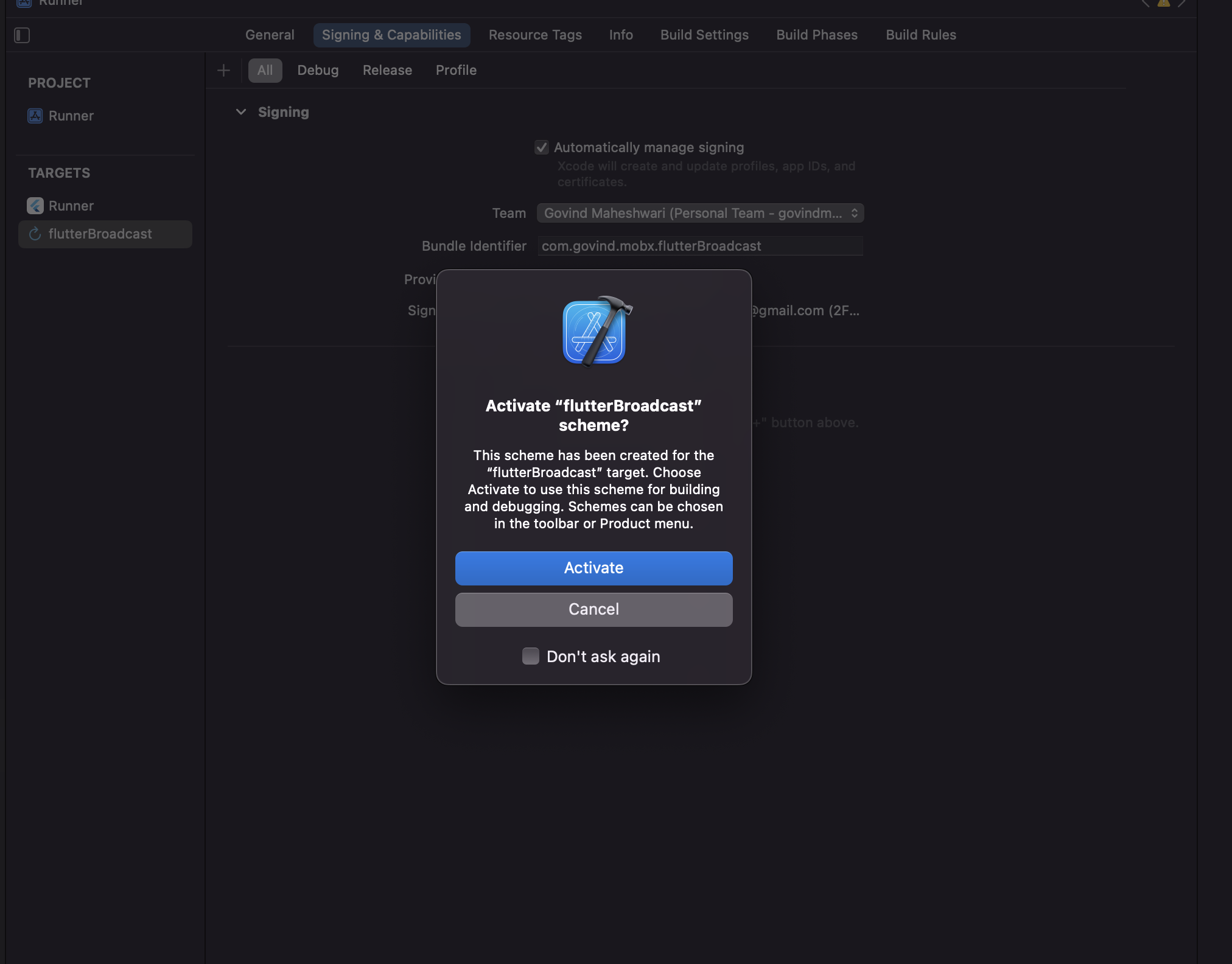Switch to the Build Phases tab
This screenshot has height=964, width=1232.
click(816, 35)
